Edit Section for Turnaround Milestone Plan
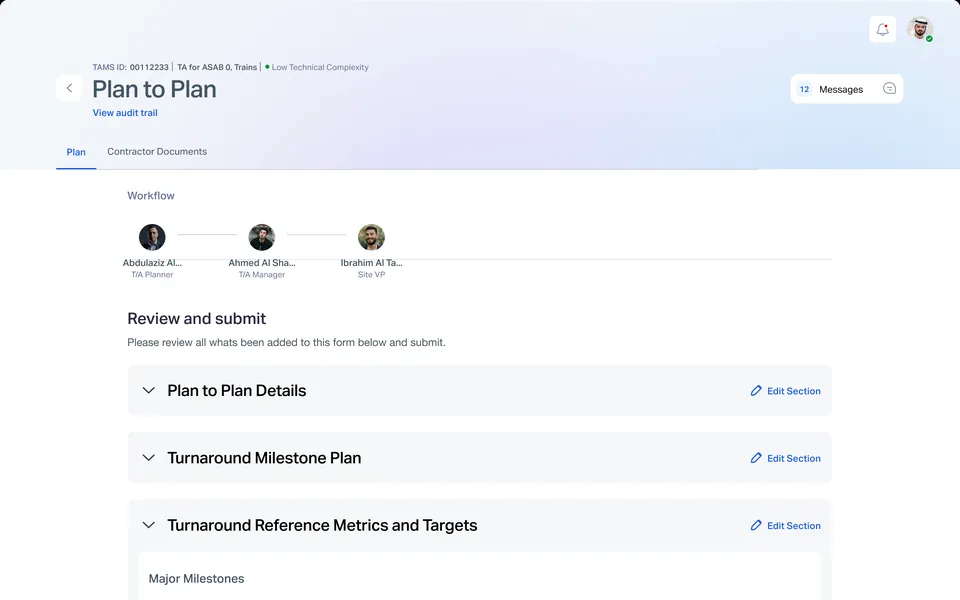The image size is (960, 600). coord(786,458)
